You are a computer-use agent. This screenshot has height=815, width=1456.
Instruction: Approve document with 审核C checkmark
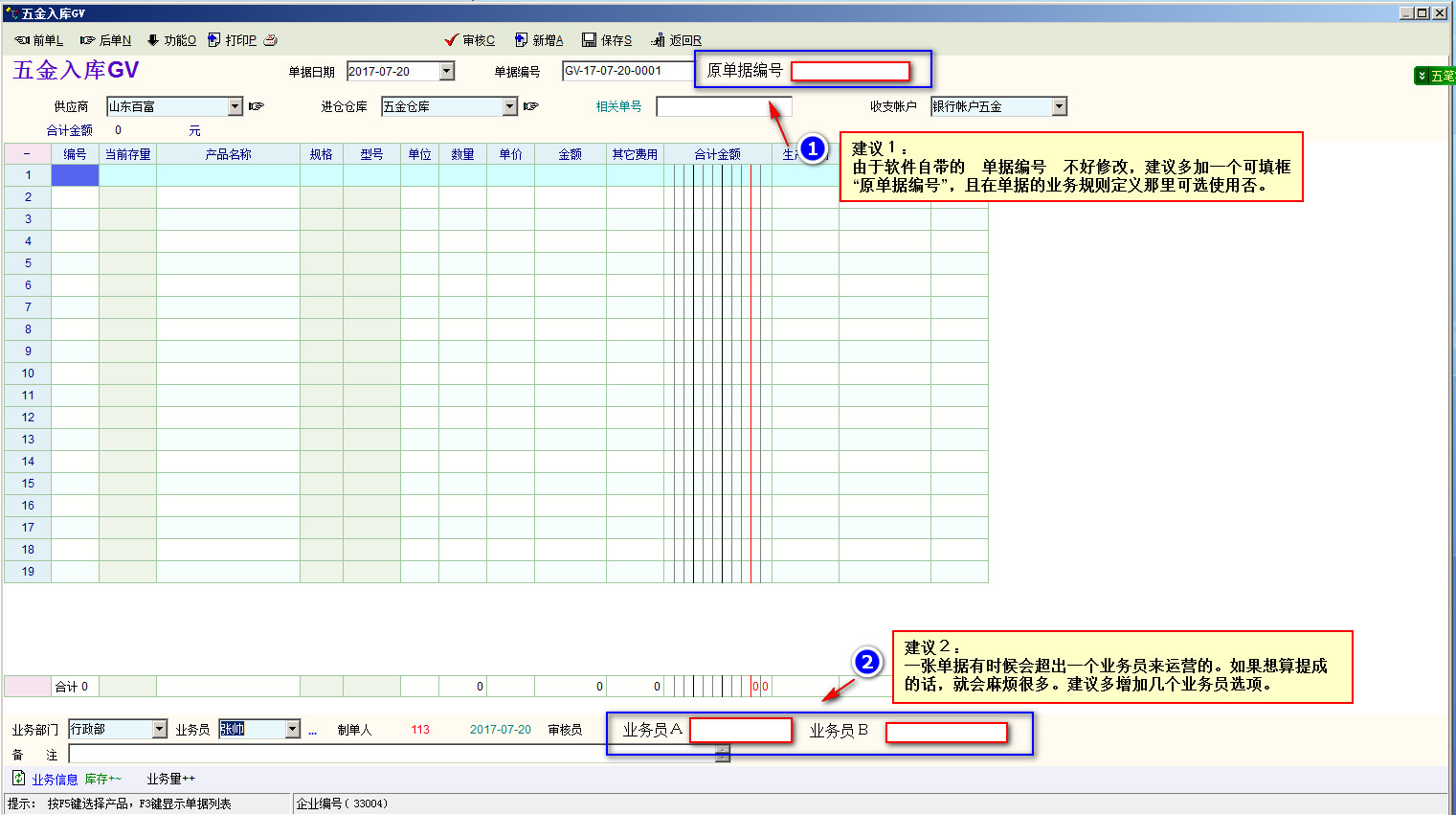pos(469,40)
